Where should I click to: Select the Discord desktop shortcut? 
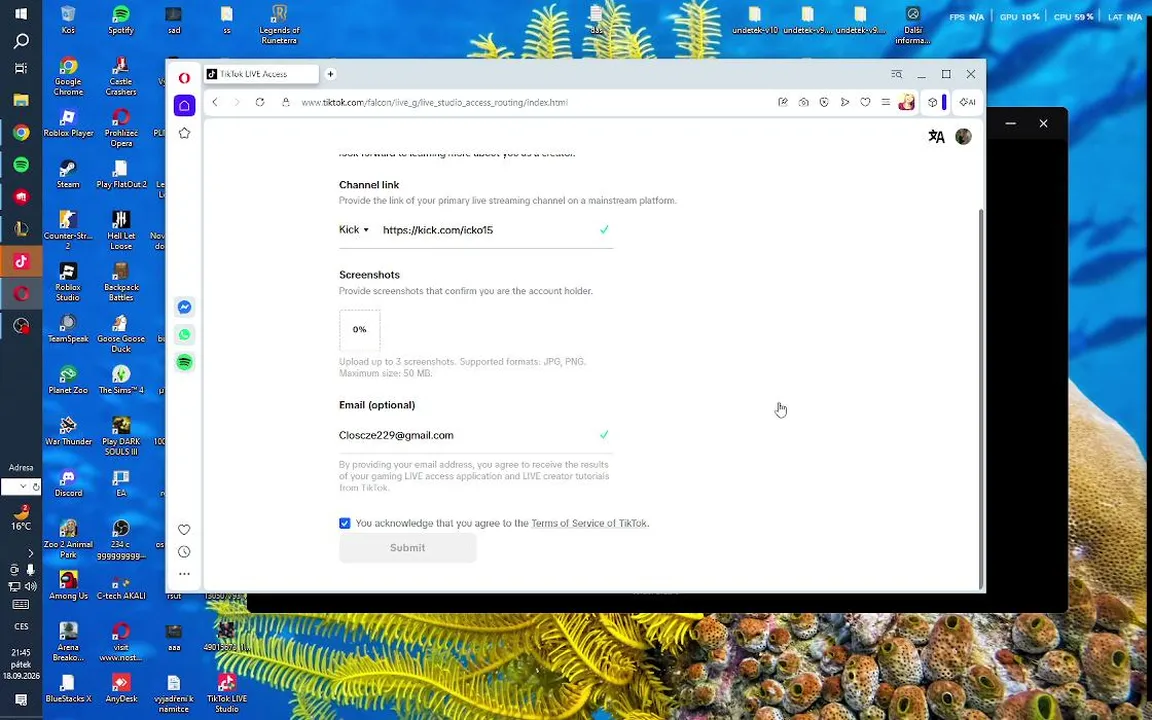click(68, 483)
